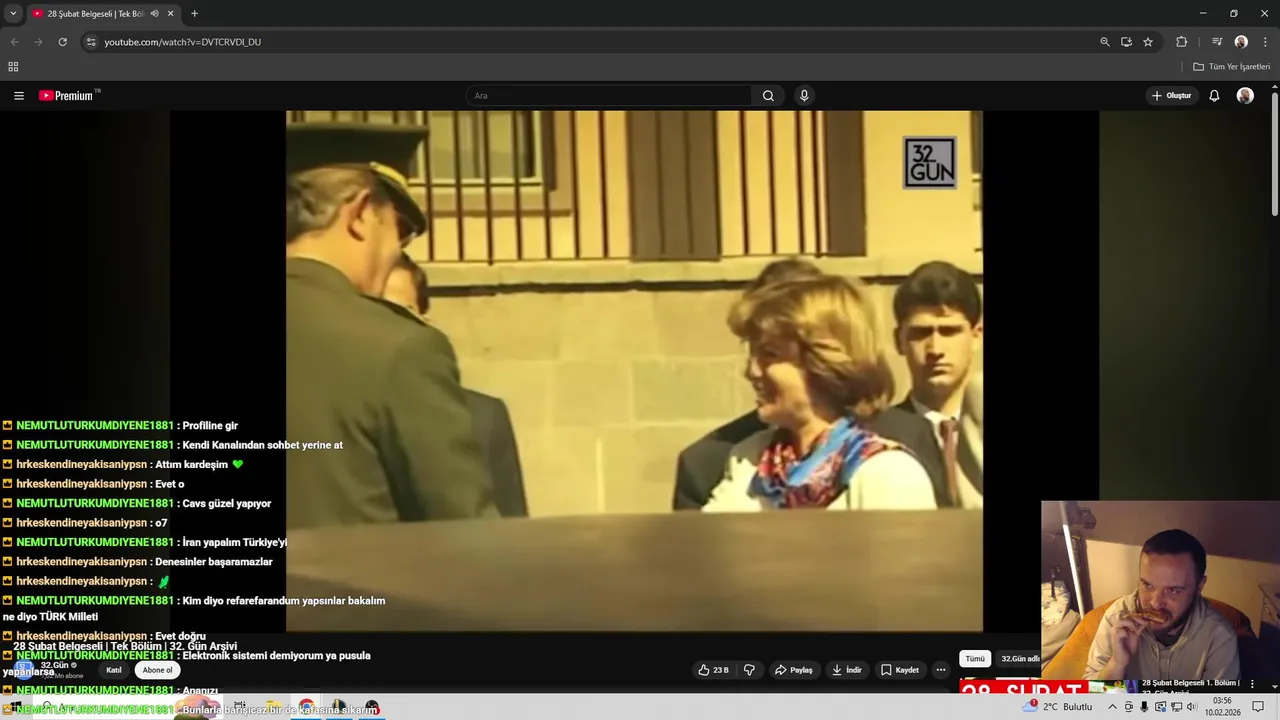
Task: Start a voice search with the microphone
Action: click(804, 96)
